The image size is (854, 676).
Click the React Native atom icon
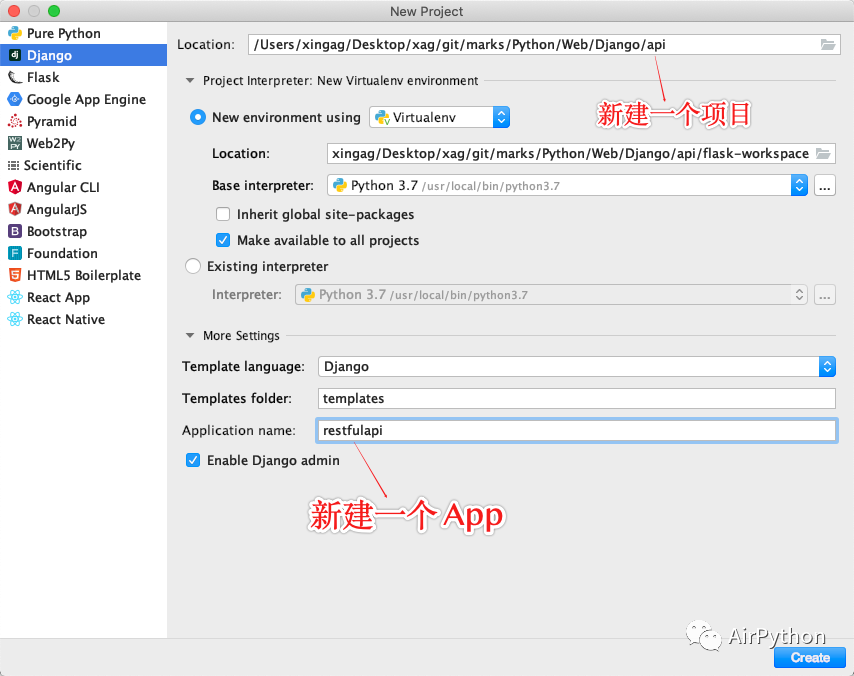pyautogui.click(x=15, y=319)
